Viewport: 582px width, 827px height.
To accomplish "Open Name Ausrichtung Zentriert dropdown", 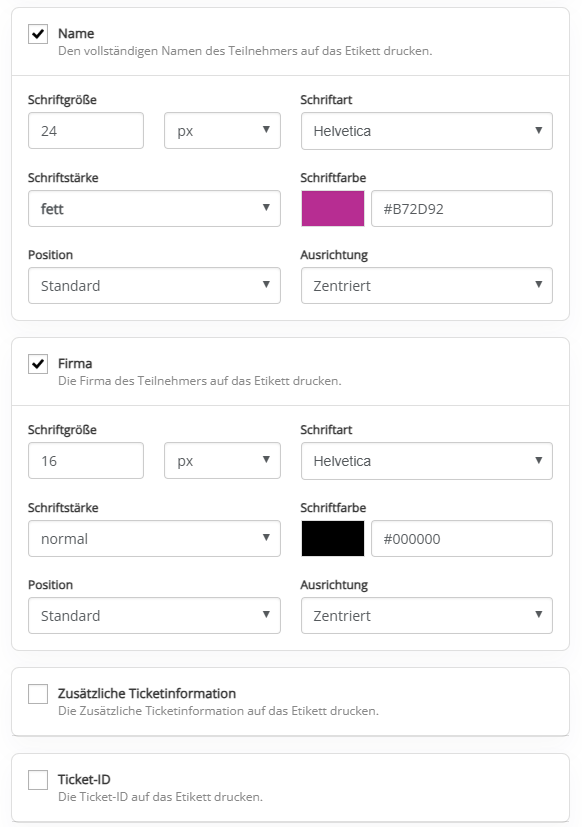I will coord(427,286).
